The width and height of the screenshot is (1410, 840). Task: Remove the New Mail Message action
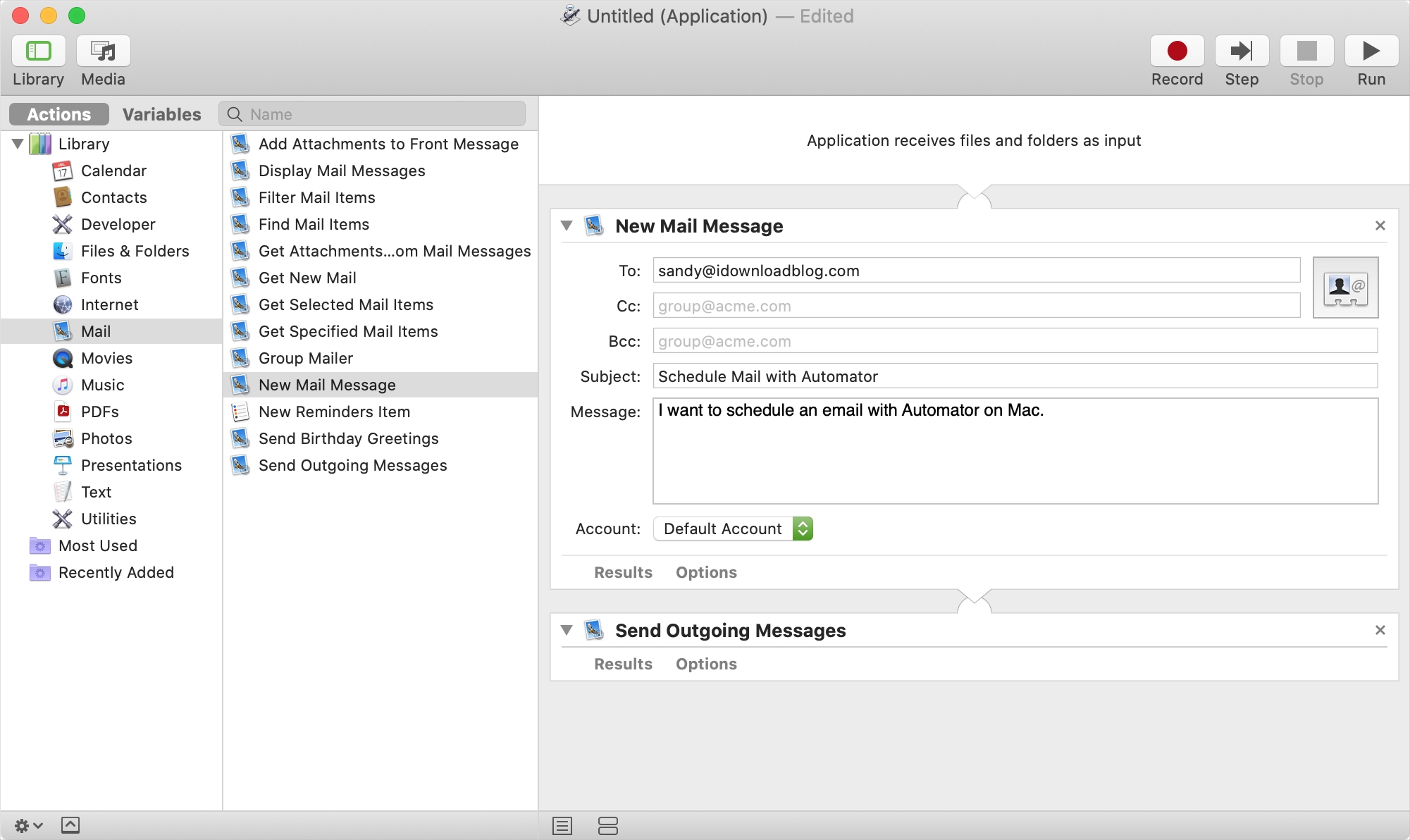1380,226
